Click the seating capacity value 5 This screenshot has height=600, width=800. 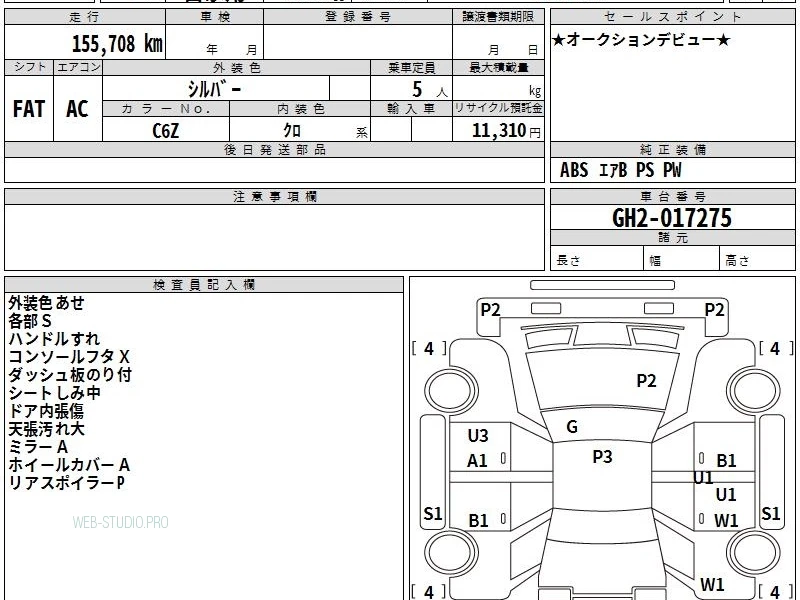tap(417, 89)
